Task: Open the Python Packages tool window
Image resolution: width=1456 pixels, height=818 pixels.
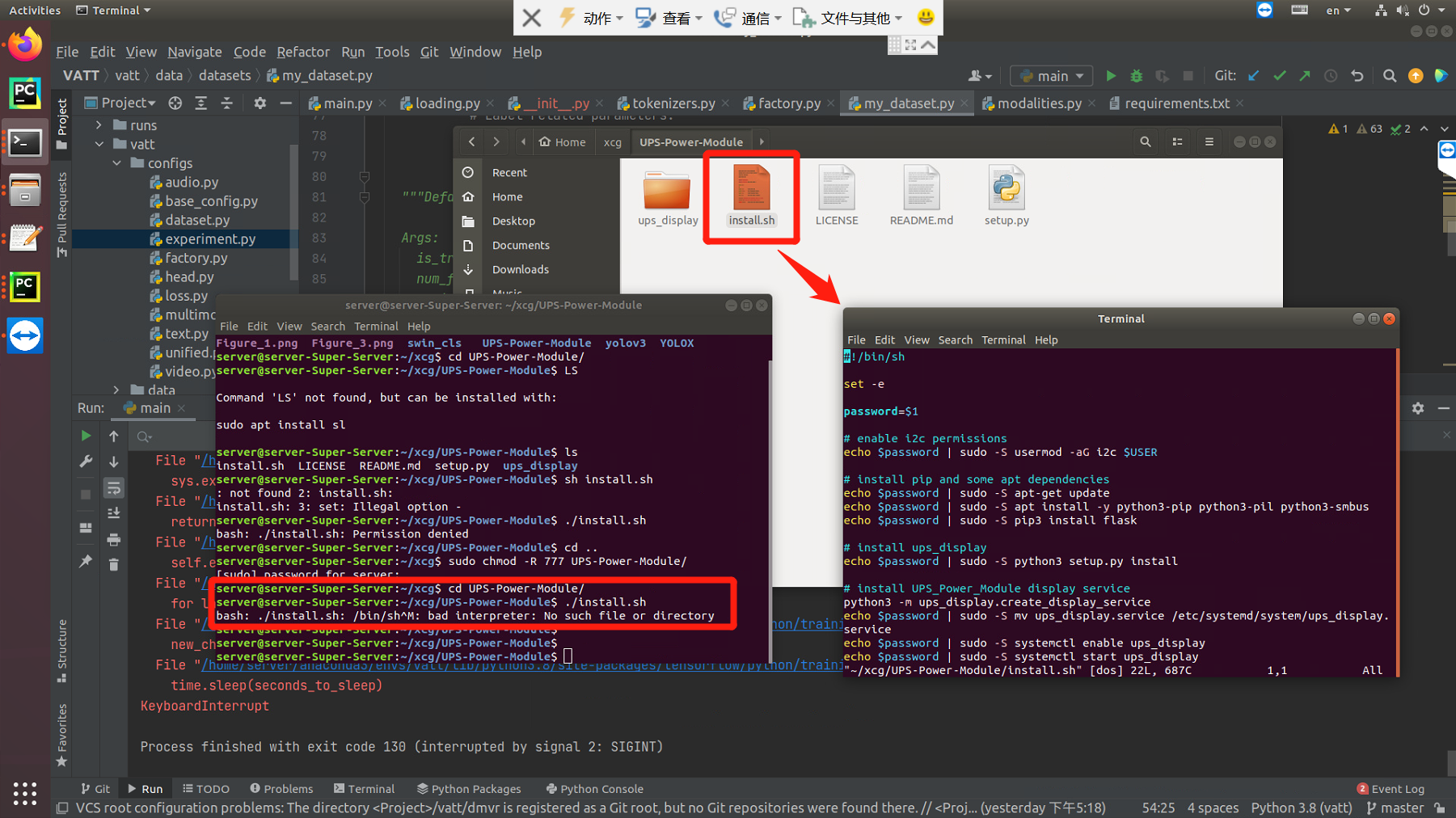Action: click(x=469, y=788)
